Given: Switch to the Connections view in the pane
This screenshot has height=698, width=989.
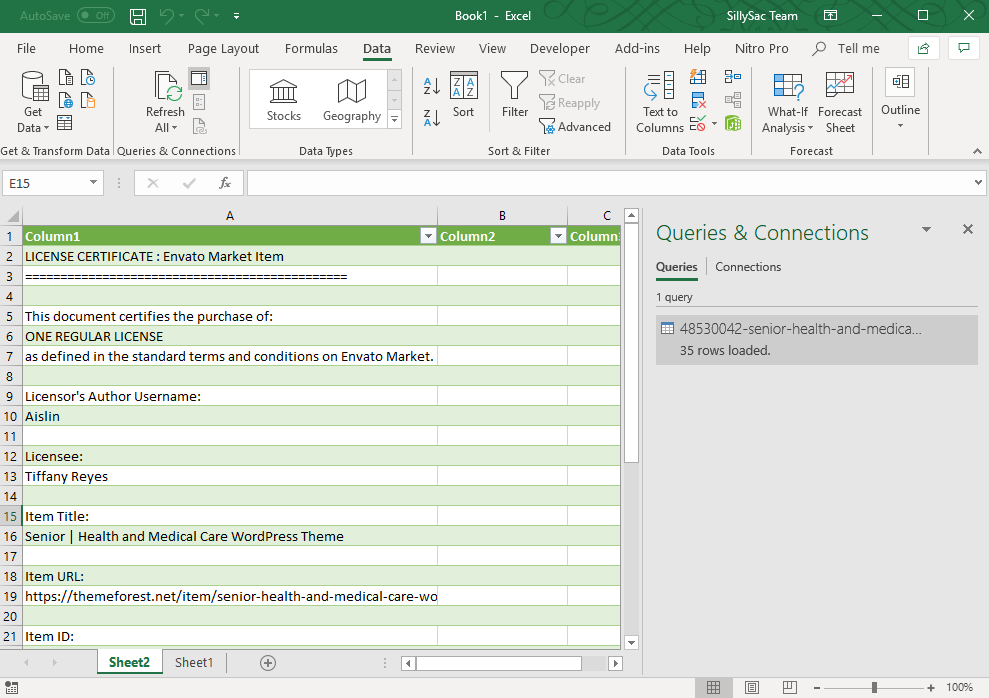Looking at the screenshot, I should pos(748,267).
